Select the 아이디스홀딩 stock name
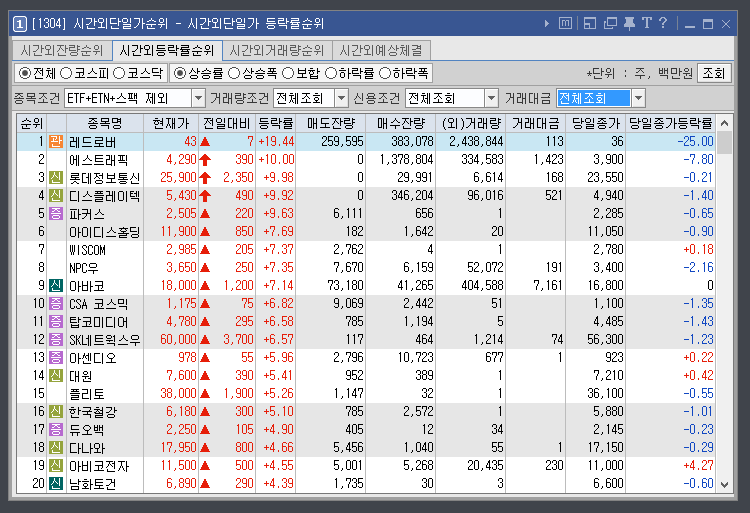The width and height of the screenshot is (750, 513). 104,232
